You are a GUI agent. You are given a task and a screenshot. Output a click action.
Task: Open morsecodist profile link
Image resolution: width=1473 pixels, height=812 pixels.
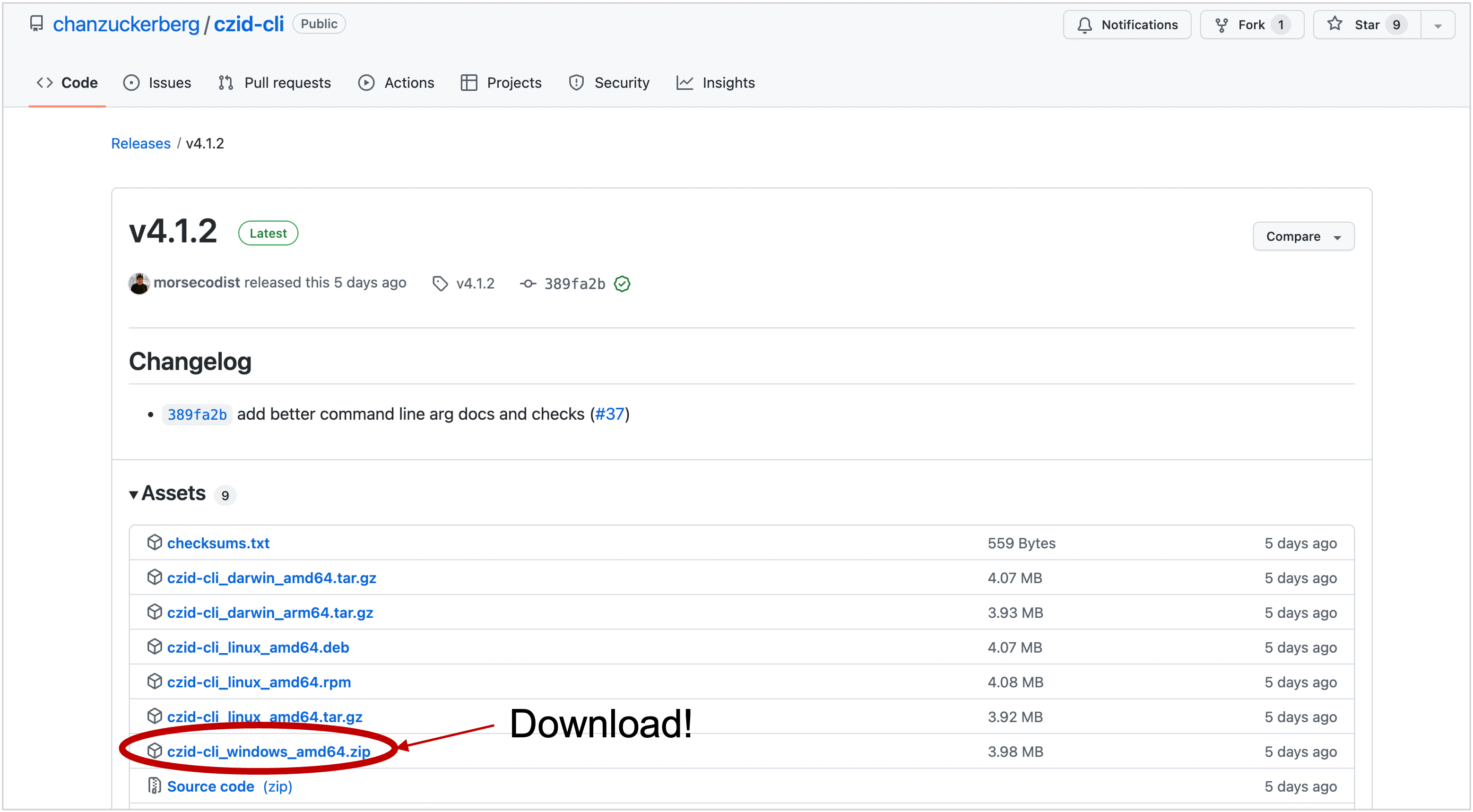coord(197,283)
